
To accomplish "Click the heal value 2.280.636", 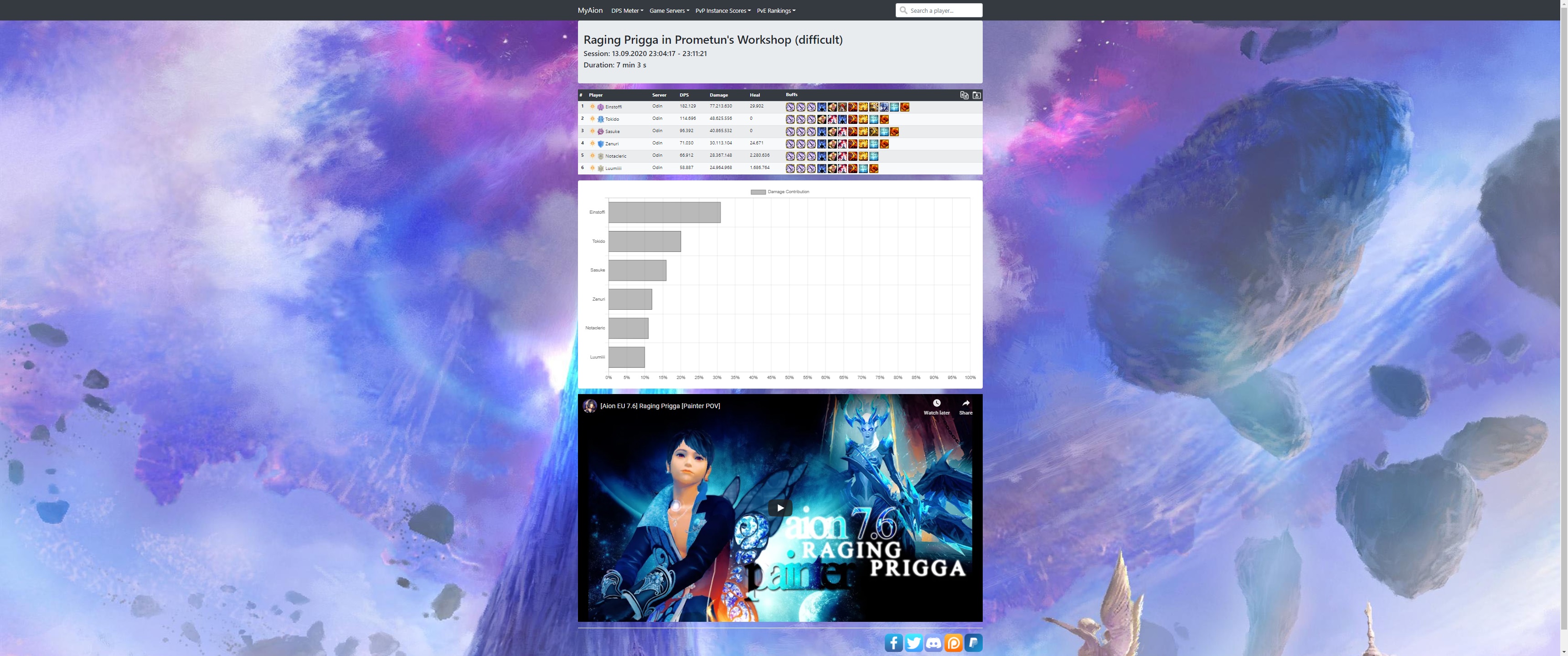I will (760, 156).
